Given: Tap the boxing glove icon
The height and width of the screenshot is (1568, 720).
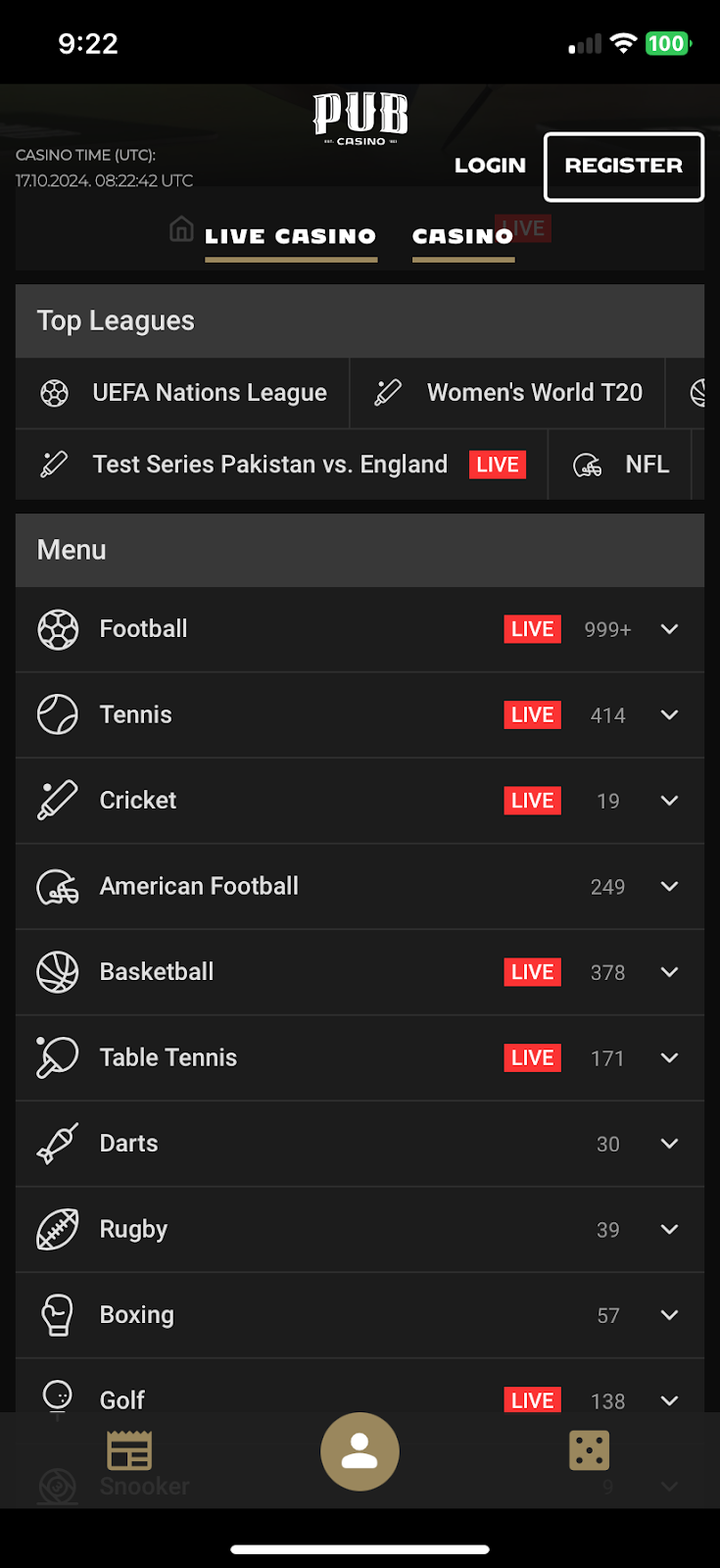Looking at the screenshot, I should tap(58, 1315).
